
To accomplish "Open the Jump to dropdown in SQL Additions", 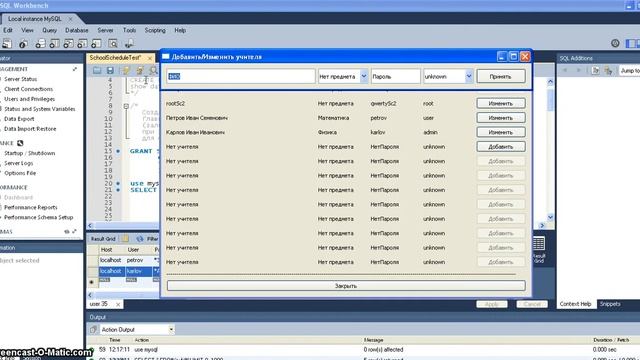I will 629,71.
